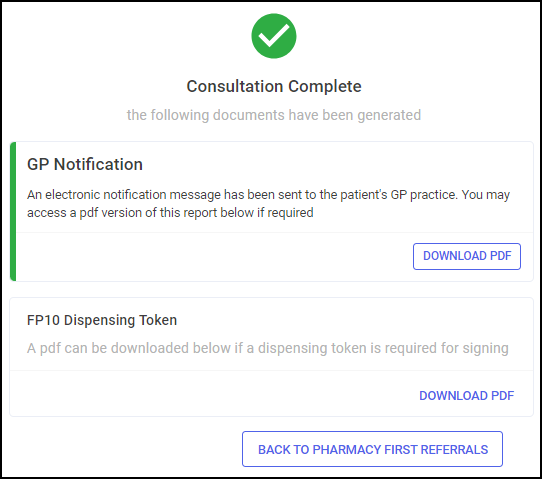Click the 'access a pdf version' text line
Viewport: 542px width, 479px height.
(x=170, y=213)
